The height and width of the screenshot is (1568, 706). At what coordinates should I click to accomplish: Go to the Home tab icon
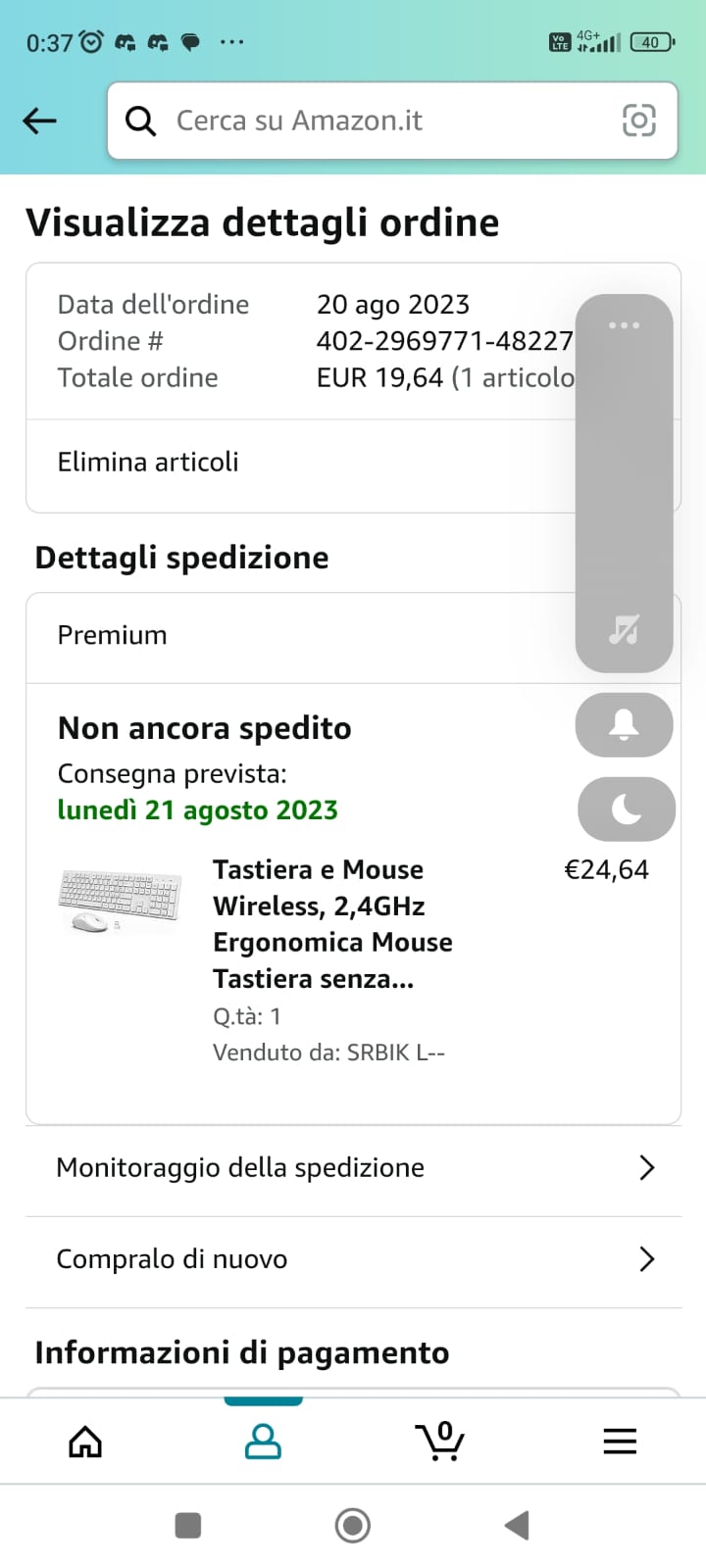click(85, 1441)
